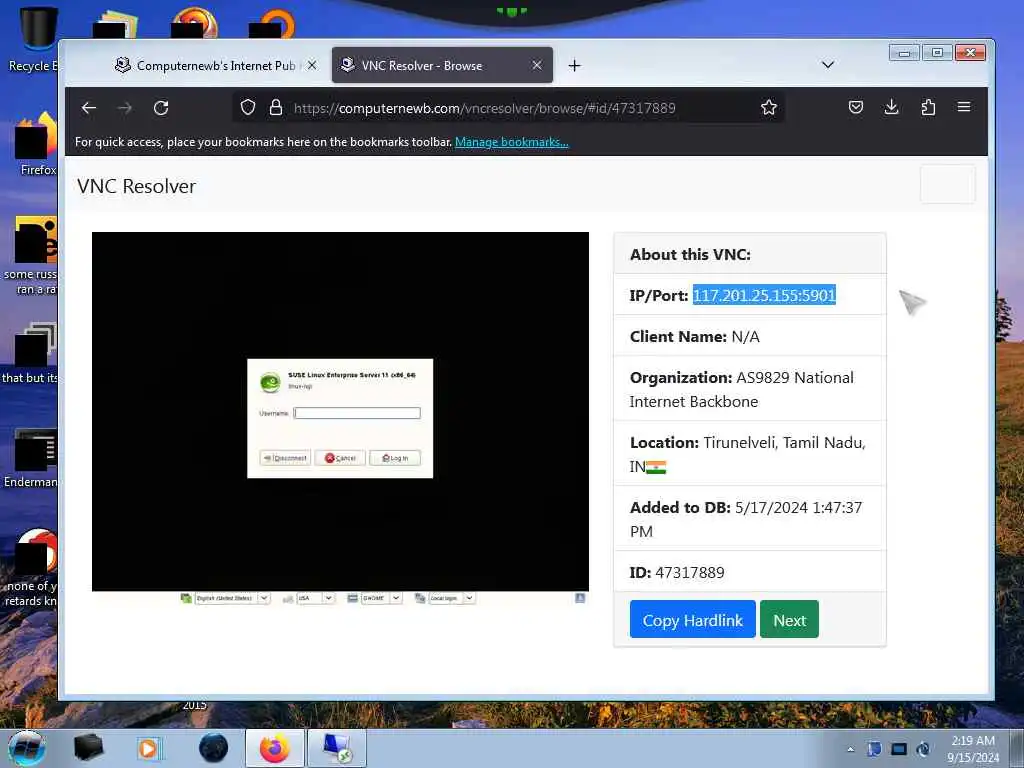Open the Firefox downloads panel
The height and width of the screenshot is (768, 1024).
tap(891, 107)
